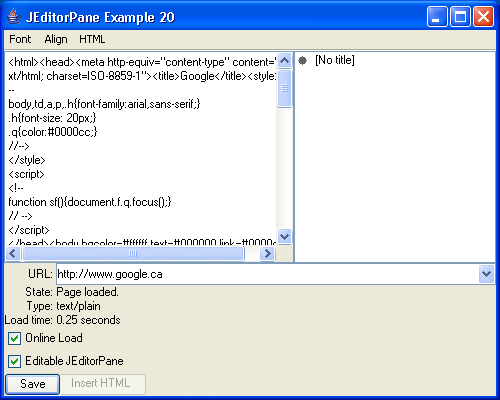Screen dimensions: 500x400
Task: Click the horizontal scrollbar left arrow
Action: [13, 254]
